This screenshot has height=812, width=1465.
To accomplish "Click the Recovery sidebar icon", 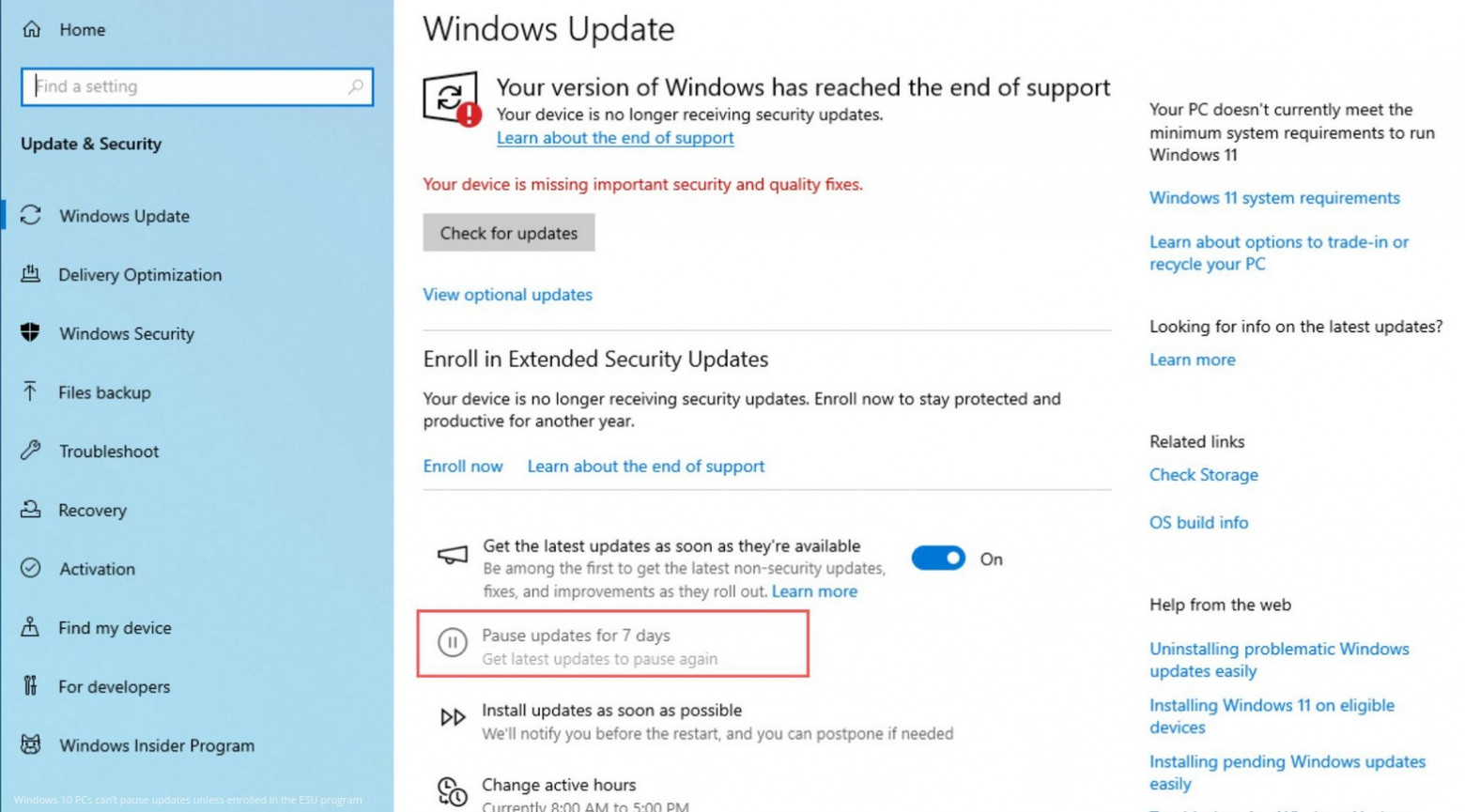I will coord(31,510).
